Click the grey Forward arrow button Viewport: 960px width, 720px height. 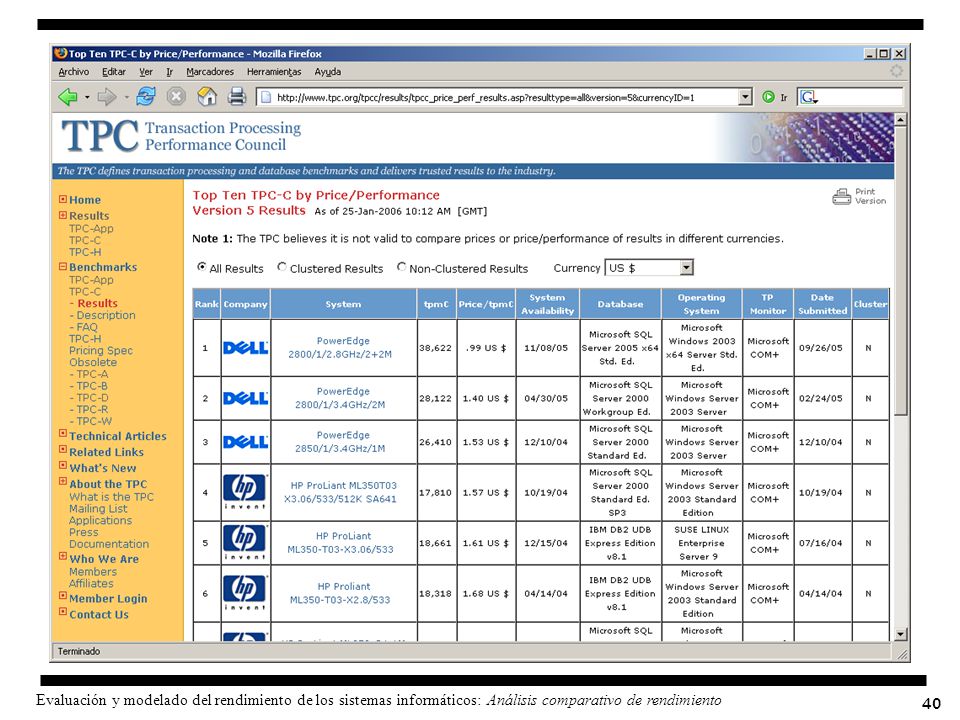click(107, 97)
